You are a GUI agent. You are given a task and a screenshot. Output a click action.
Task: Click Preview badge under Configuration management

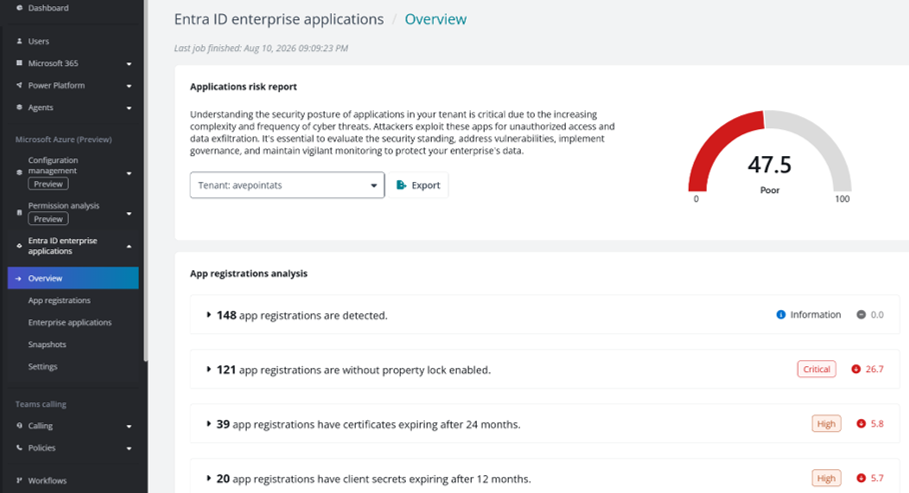(x=48, y=184)
